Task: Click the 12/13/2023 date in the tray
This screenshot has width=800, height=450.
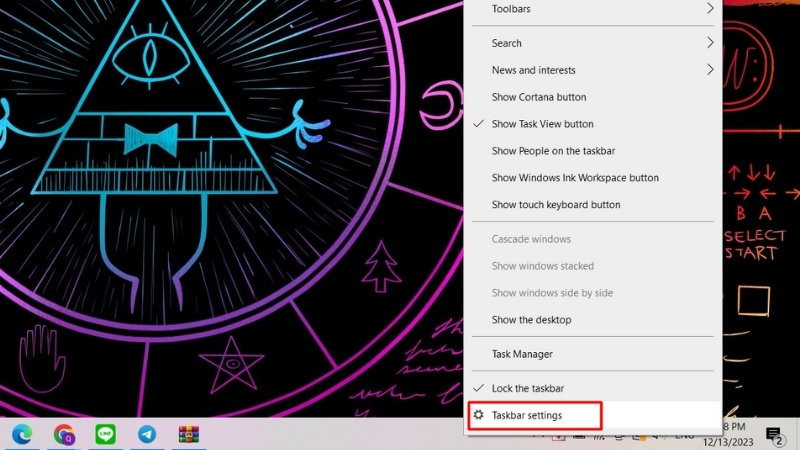Action: click(728, 442)
